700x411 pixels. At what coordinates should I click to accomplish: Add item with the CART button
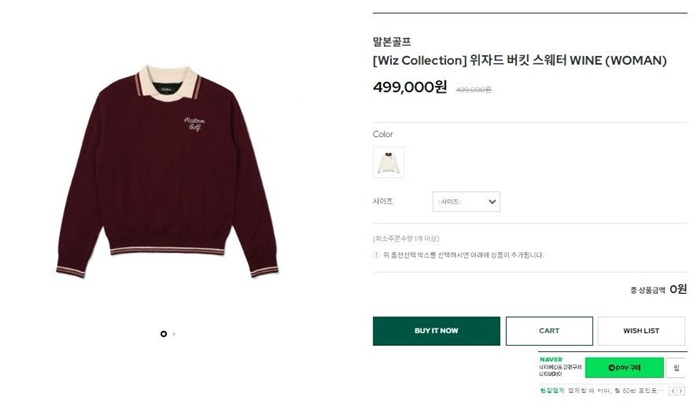[549, 331]
